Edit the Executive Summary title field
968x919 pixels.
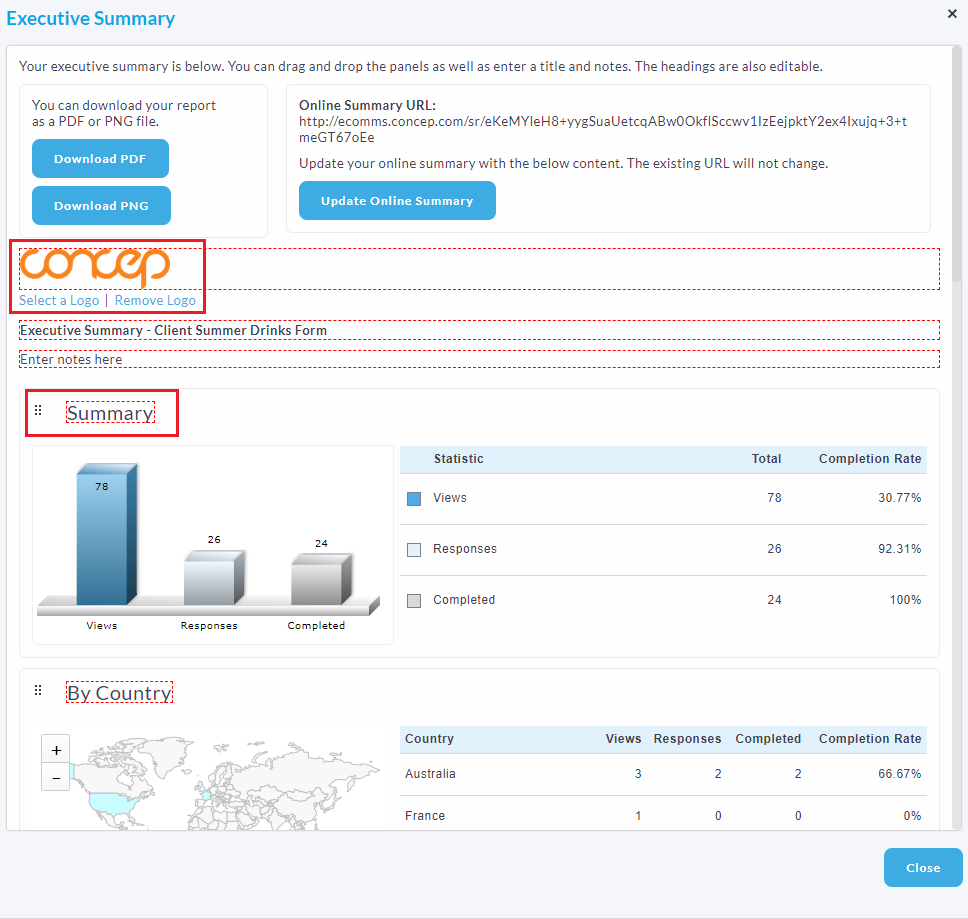(x=479, y=330)
